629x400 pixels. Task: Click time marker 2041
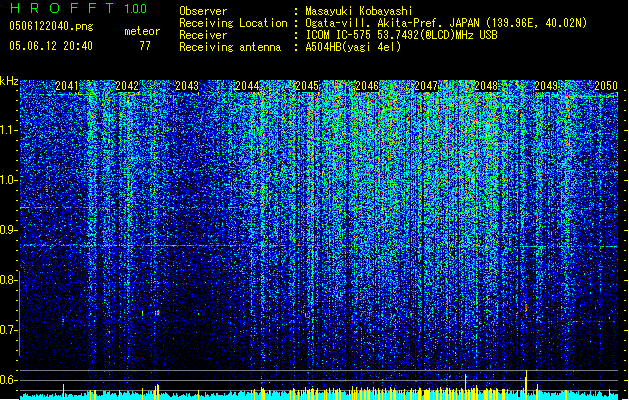click(x=67, y=86)
